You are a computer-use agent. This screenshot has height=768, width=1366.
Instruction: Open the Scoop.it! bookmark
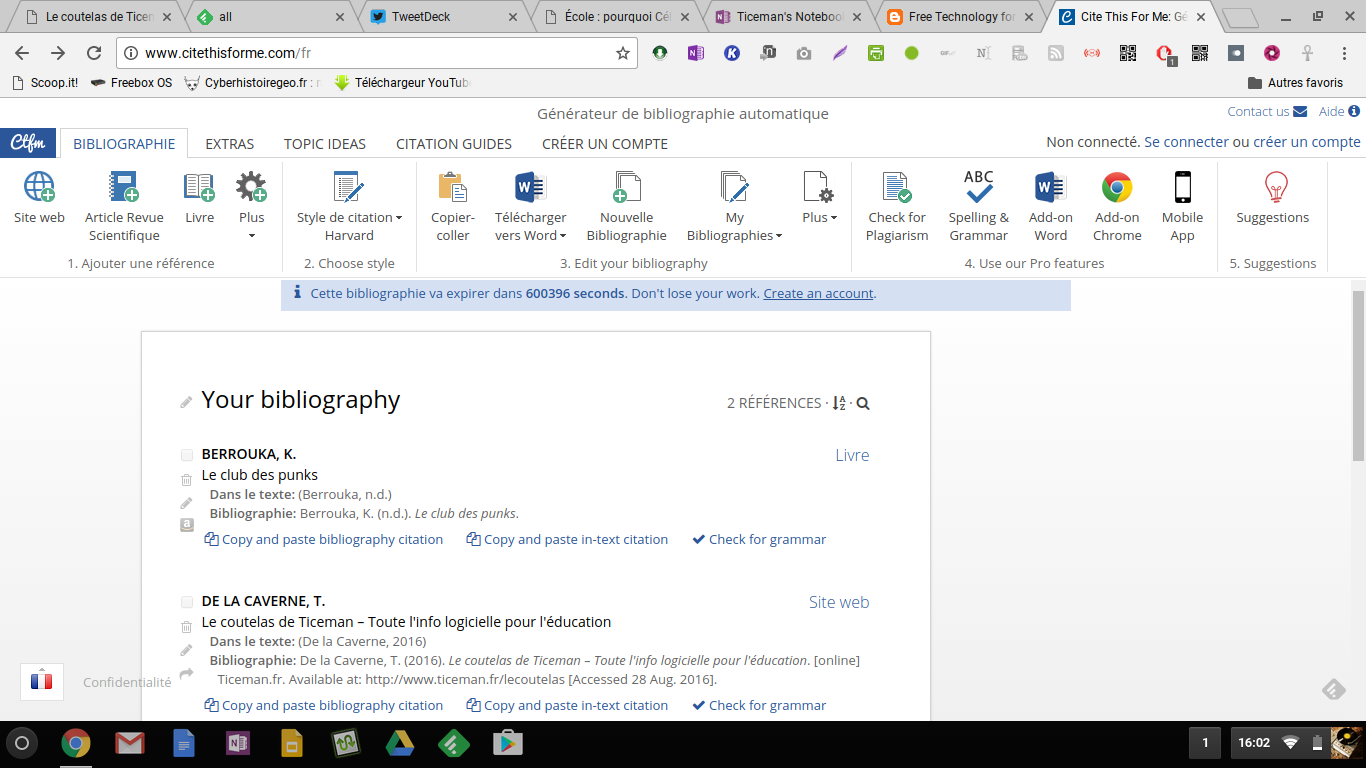click(x=46, y=83)
